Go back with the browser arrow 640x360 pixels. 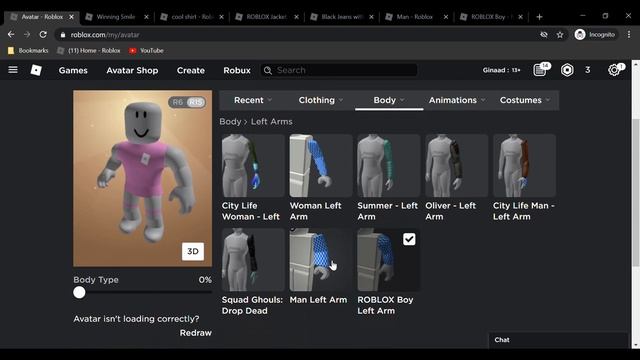click(x=11, y=35)
